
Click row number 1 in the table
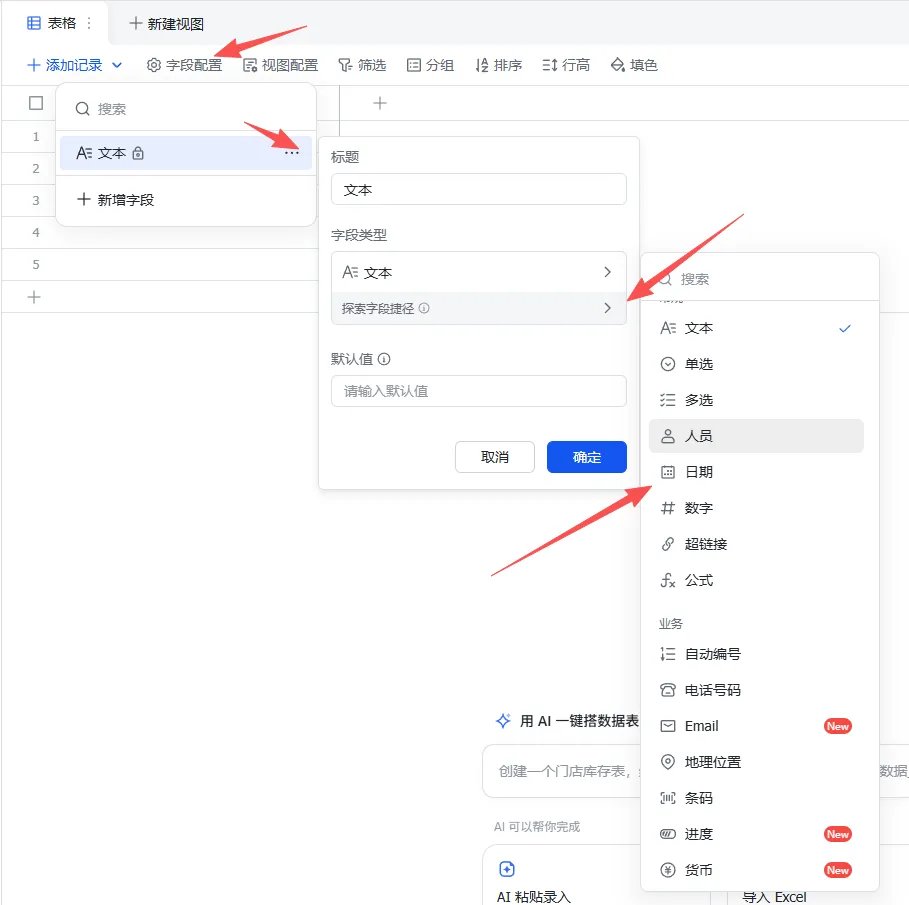click(36, 137)
